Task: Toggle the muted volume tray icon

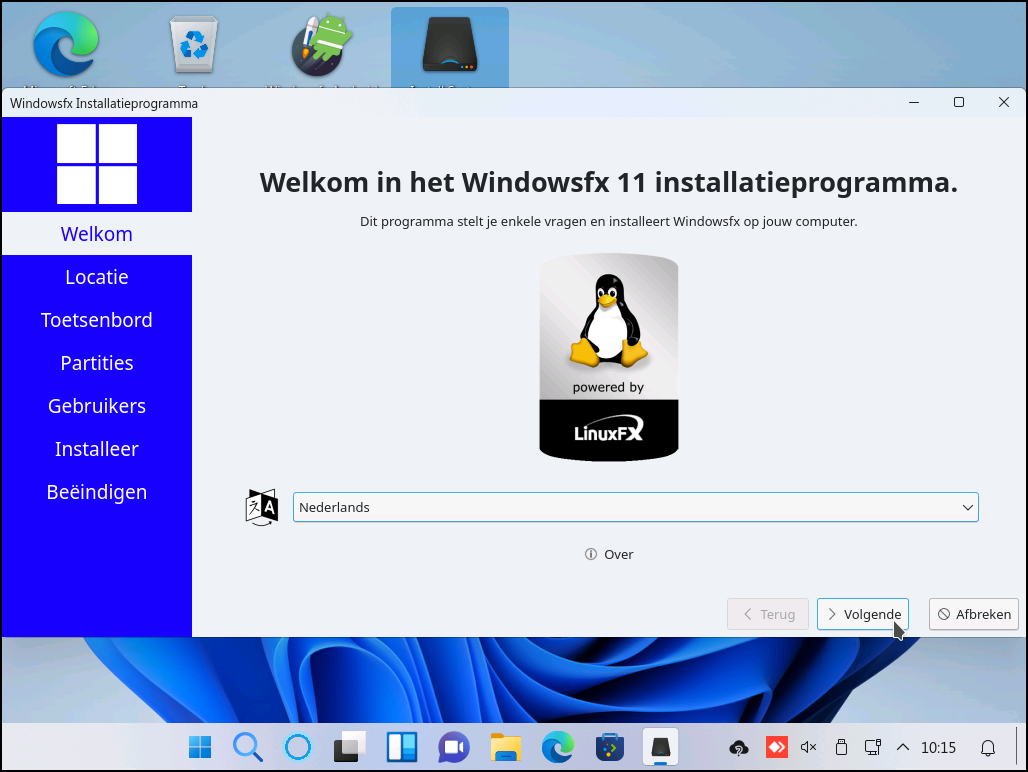Action: click(808, 747)
